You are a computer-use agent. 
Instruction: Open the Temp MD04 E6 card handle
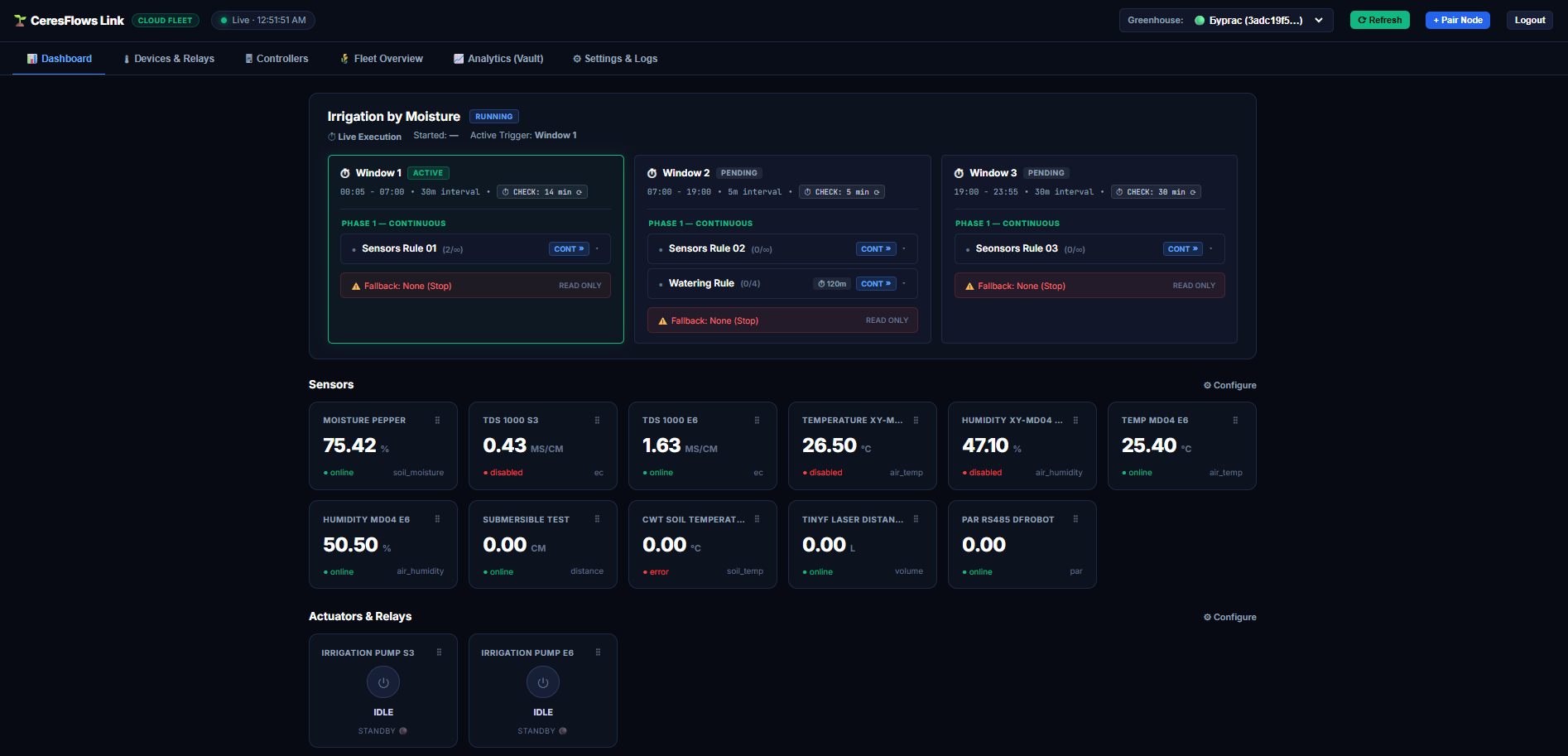(1236, 421)
